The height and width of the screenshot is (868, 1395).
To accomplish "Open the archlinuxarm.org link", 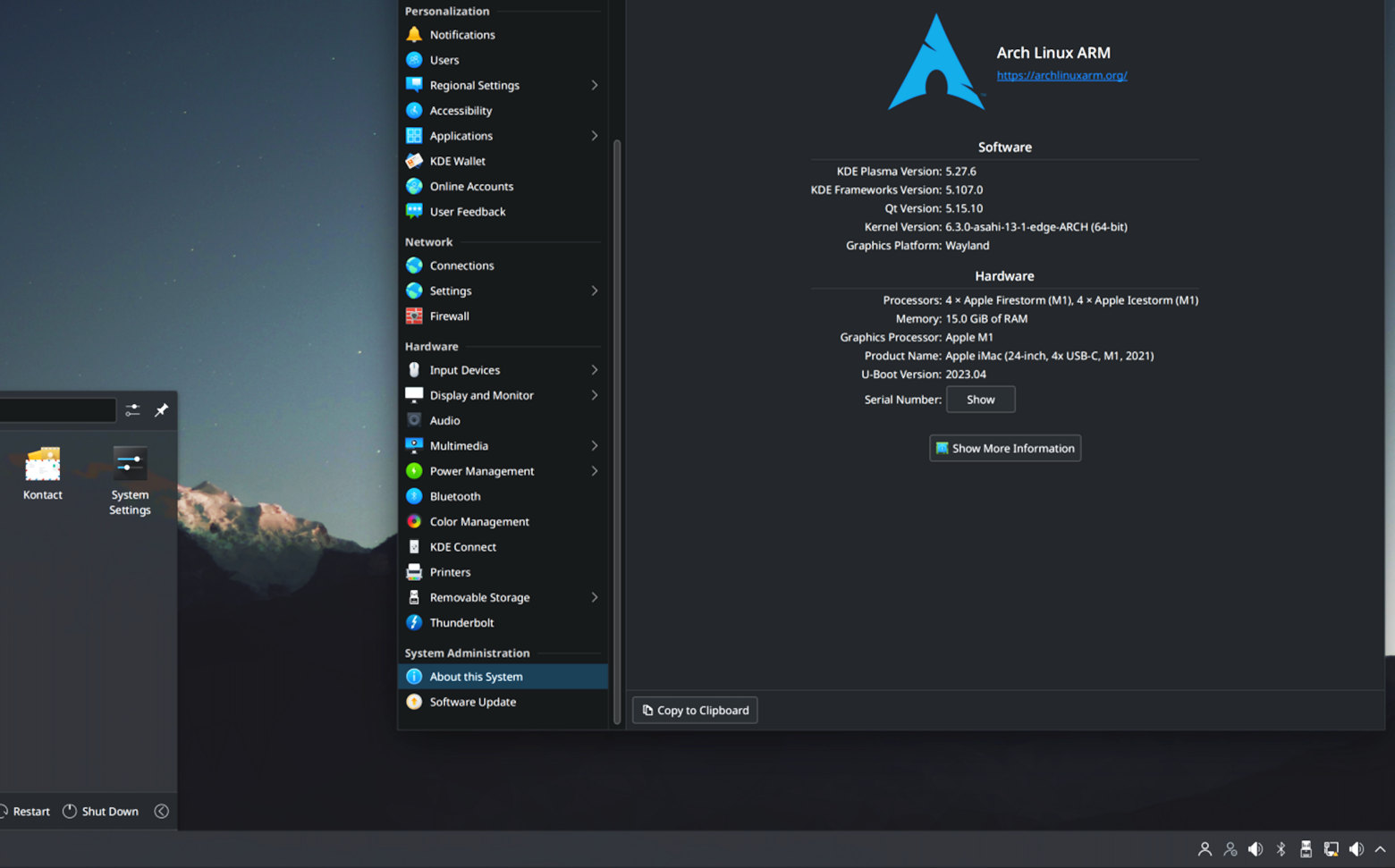I will click(x=1061, y=76).
